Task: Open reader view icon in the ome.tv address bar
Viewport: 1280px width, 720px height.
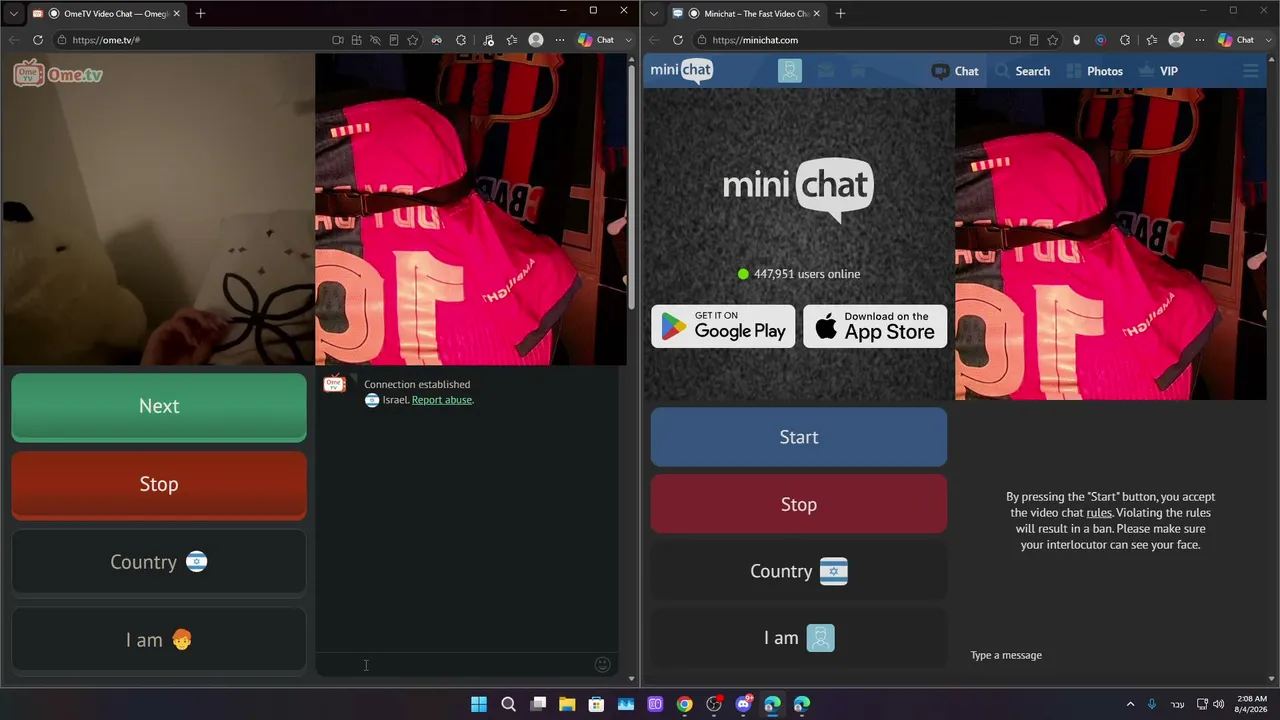Action: 394,40
